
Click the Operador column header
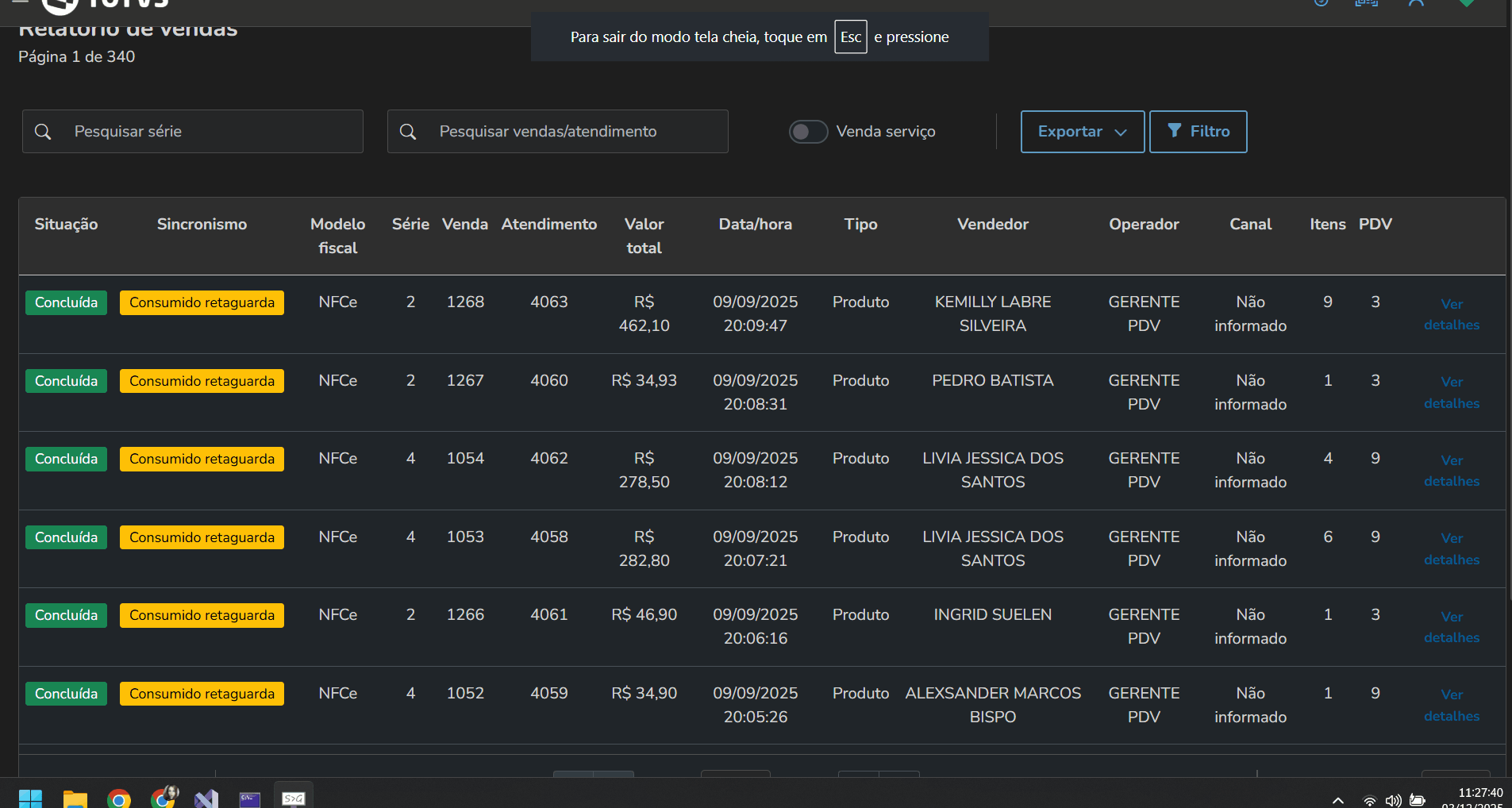(1144, 225)
